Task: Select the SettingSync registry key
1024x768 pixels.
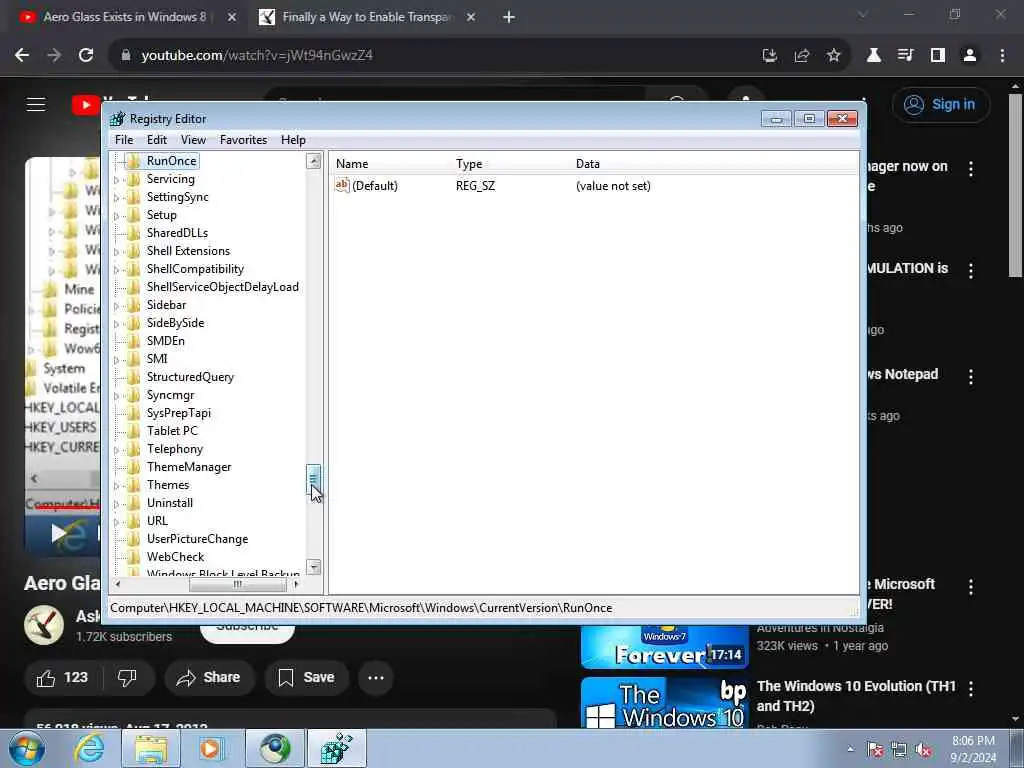Action: click(x=178, y=197)
